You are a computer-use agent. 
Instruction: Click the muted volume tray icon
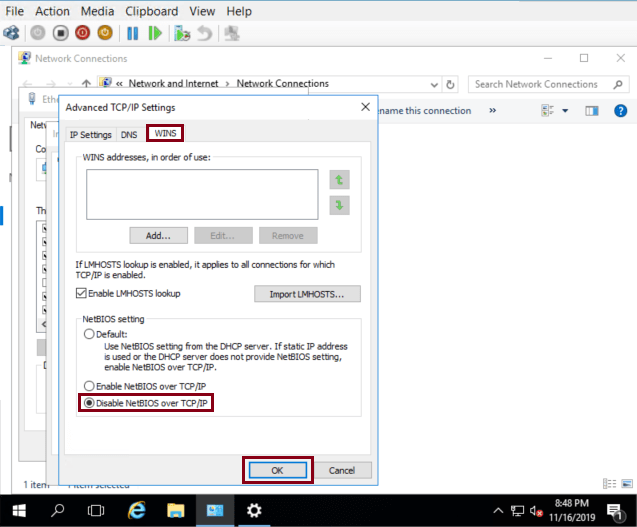(x=536, y=511)
